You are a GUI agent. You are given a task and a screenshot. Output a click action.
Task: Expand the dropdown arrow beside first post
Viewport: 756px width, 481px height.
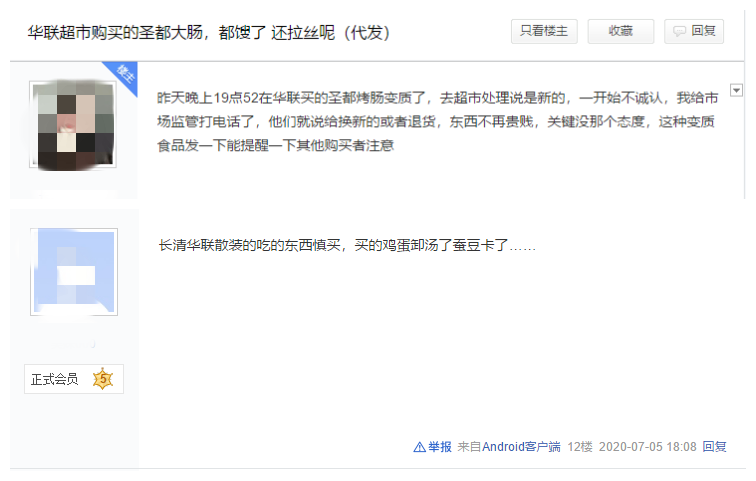tap(736, 90)
